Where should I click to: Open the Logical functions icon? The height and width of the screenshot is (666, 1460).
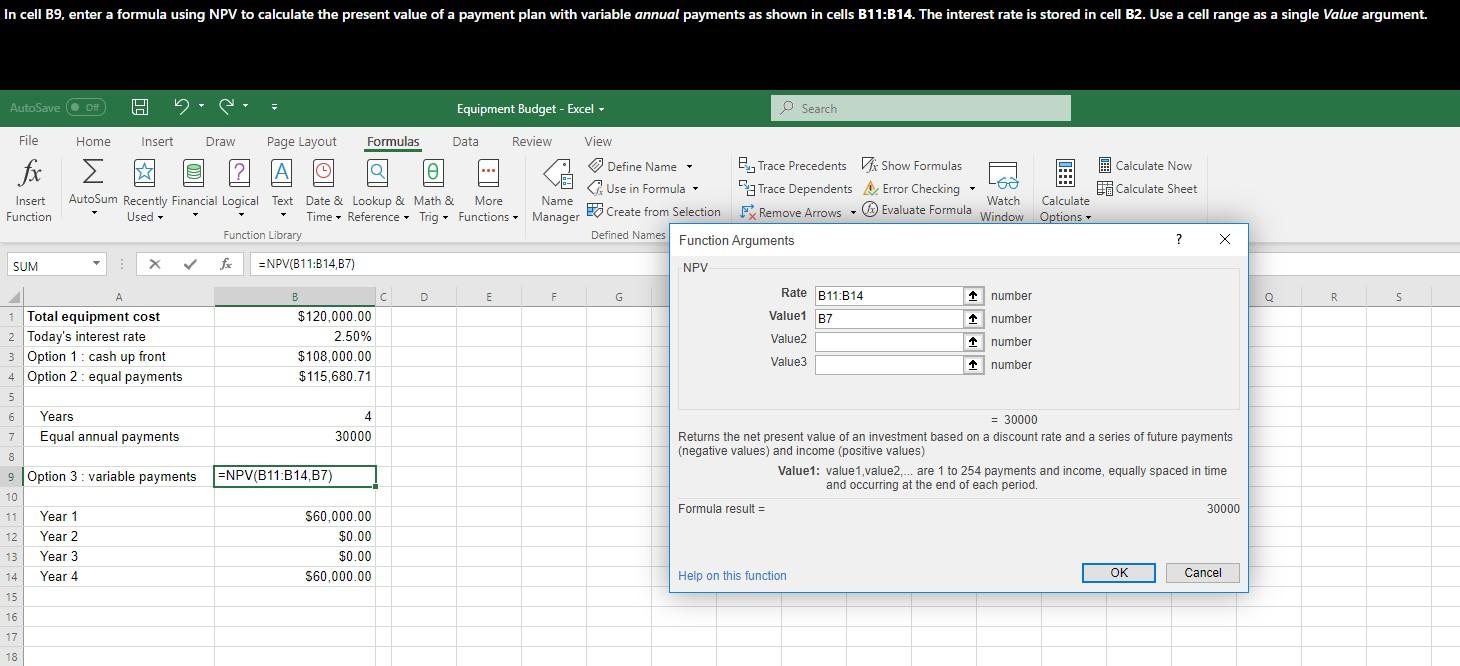click(240, 174)
